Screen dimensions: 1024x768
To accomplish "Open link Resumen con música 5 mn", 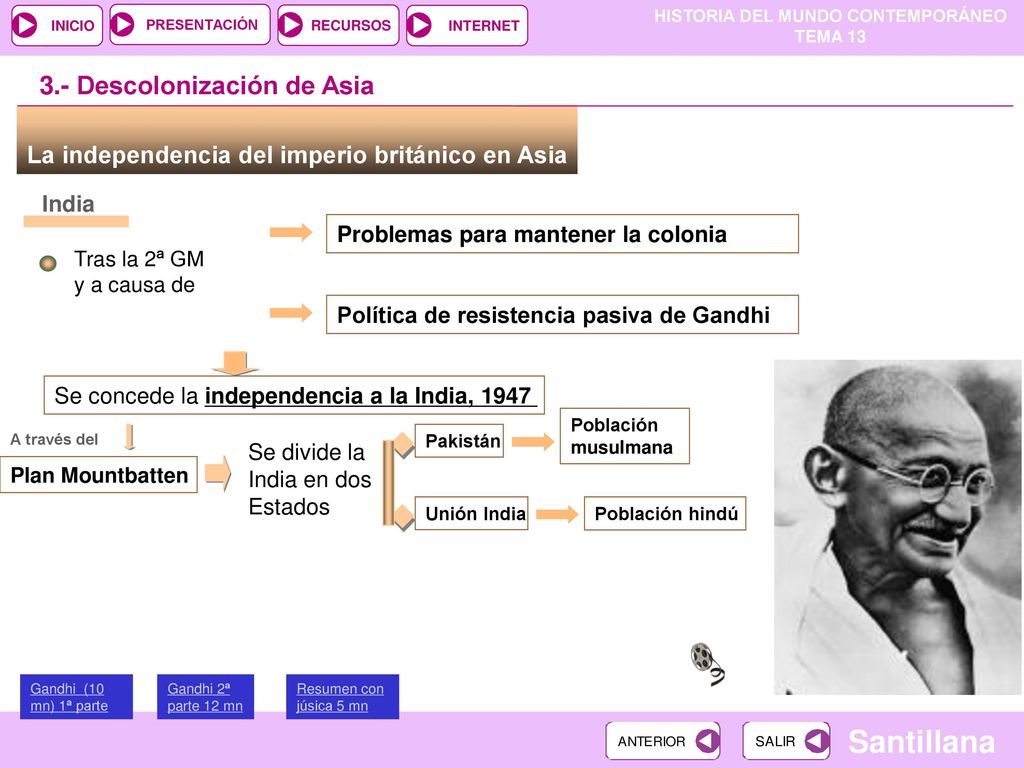I will point(342,697).
